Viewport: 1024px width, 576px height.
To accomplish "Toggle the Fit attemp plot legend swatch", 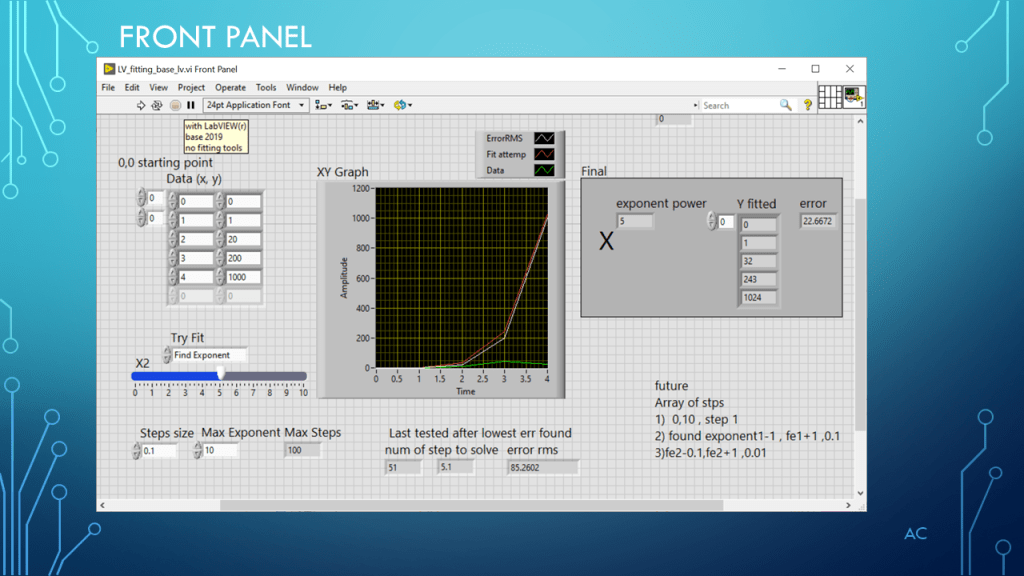I will (x=545, y=154).
